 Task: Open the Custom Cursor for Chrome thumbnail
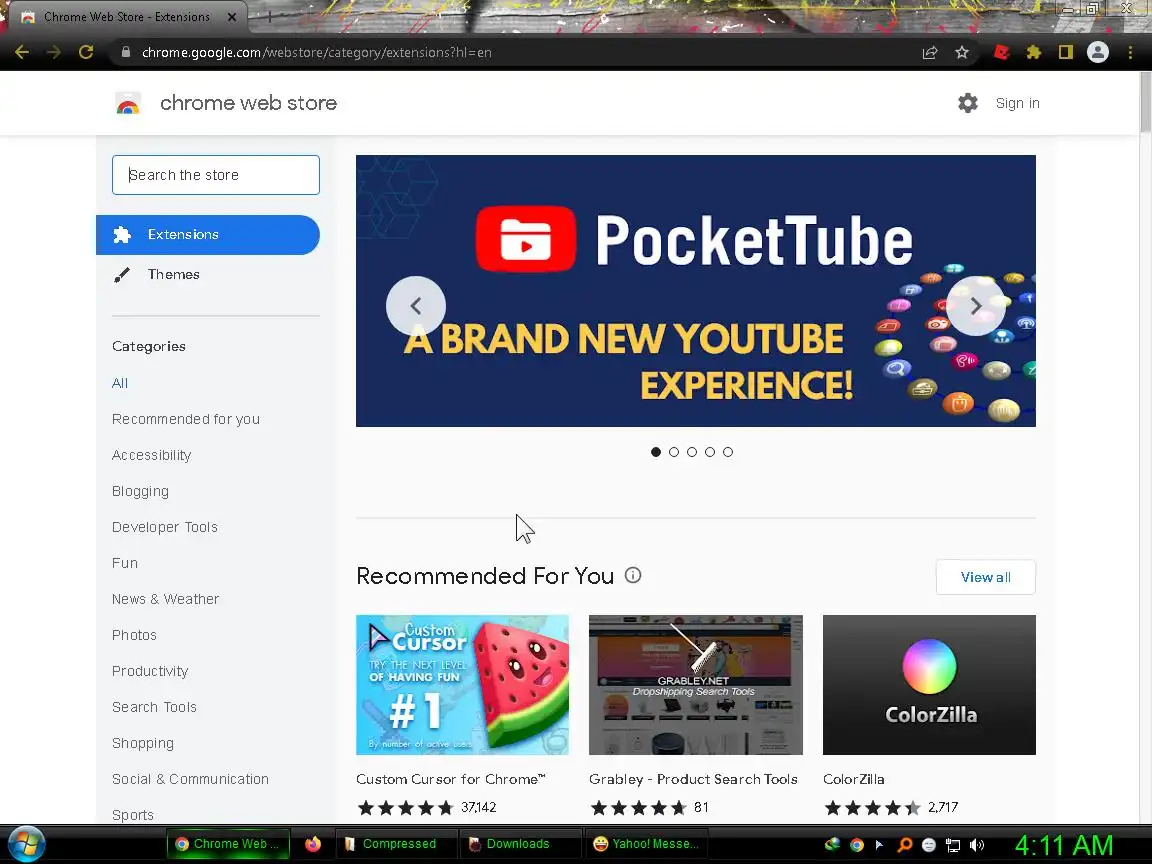[x=462, y=685]
